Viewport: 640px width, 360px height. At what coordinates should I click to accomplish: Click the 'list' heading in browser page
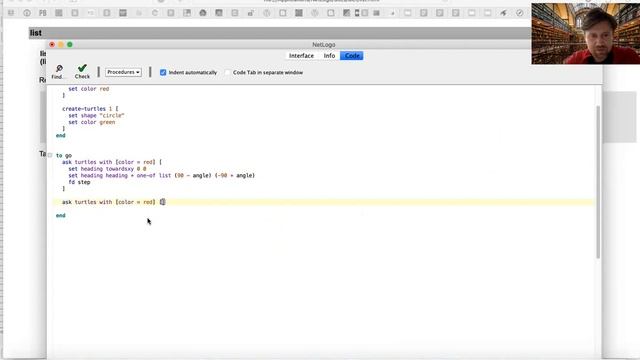tap(36, 33)
